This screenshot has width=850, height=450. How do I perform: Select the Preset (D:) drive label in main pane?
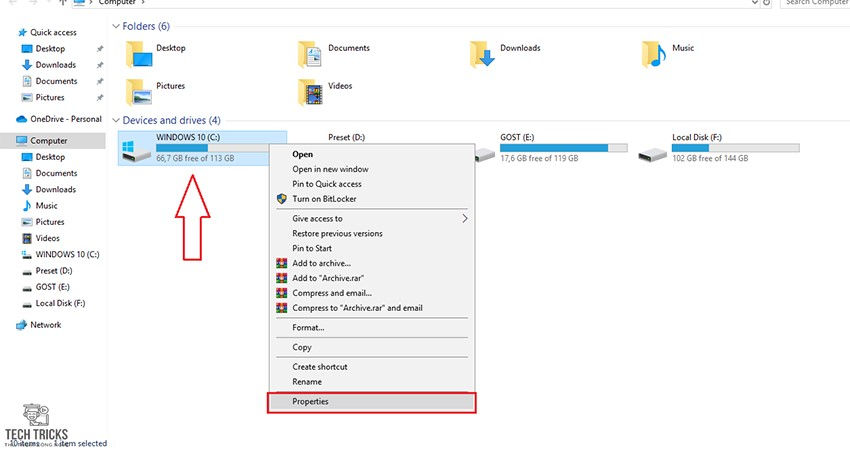tap(346, 138)
